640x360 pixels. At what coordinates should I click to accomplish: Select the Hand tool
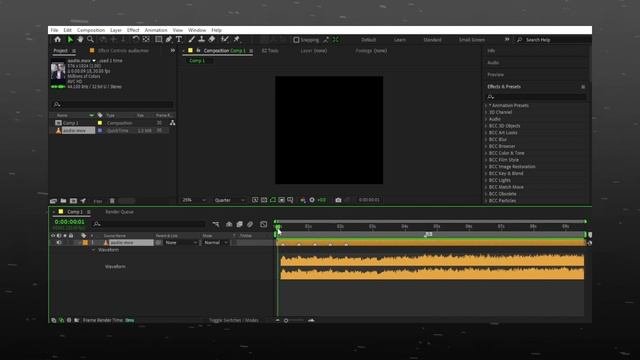tap(80, 40)
